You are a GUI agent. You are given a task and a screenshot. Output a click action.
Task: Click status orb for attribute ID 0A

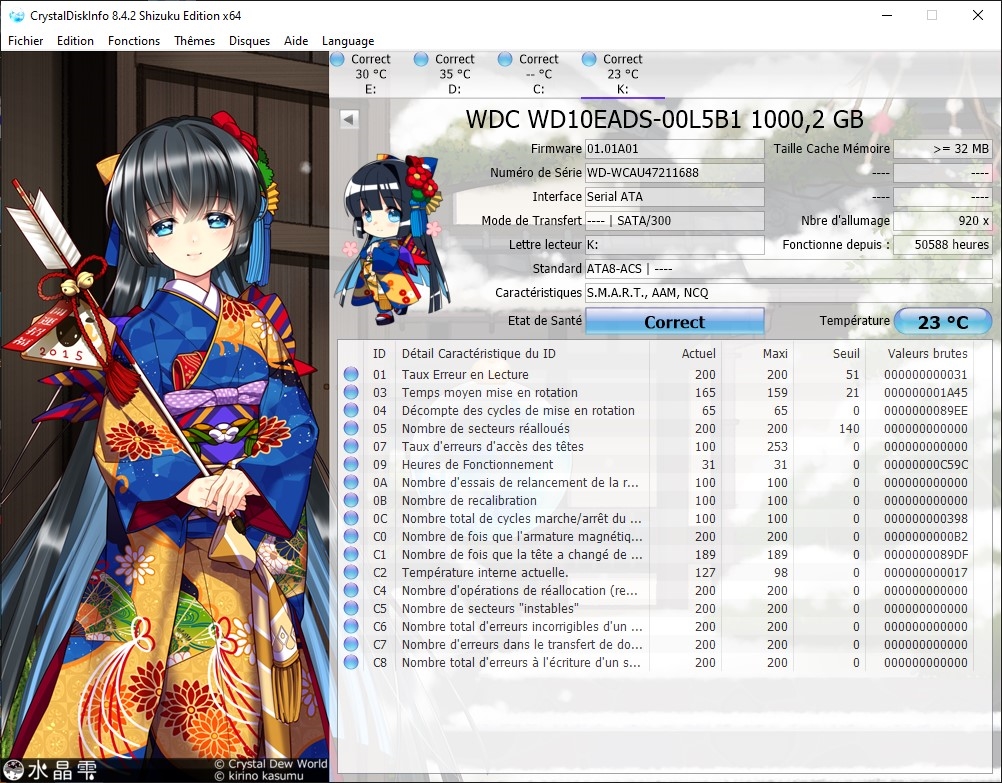pyautogui.click(x=351, y=483)
